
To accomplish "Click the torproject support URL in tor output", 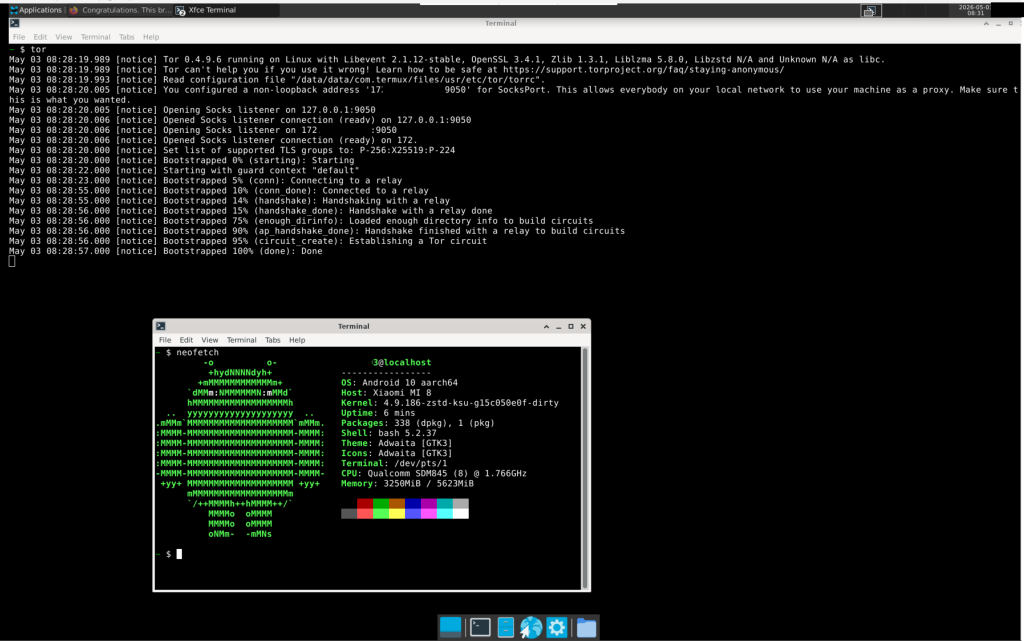I will click(643, 70).
